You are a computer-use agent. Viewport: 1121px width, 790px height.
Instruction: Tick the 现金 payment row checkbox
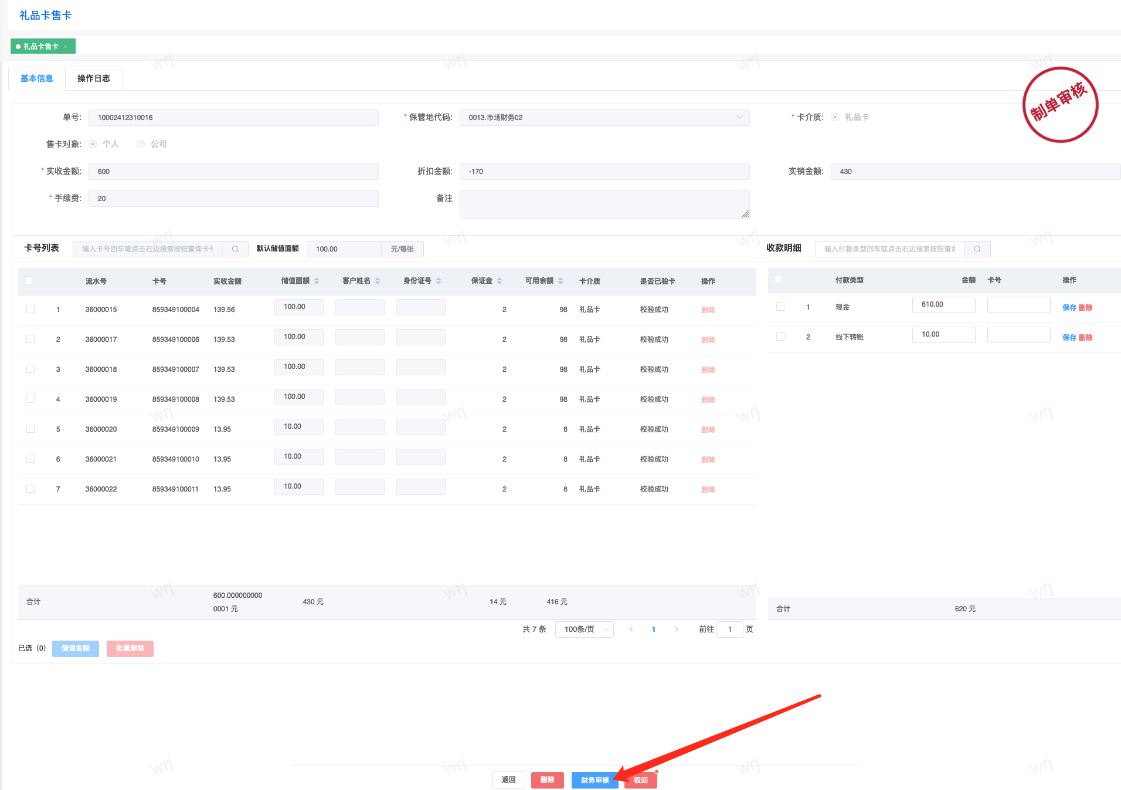pyautogui.click(x=780, y=306)
